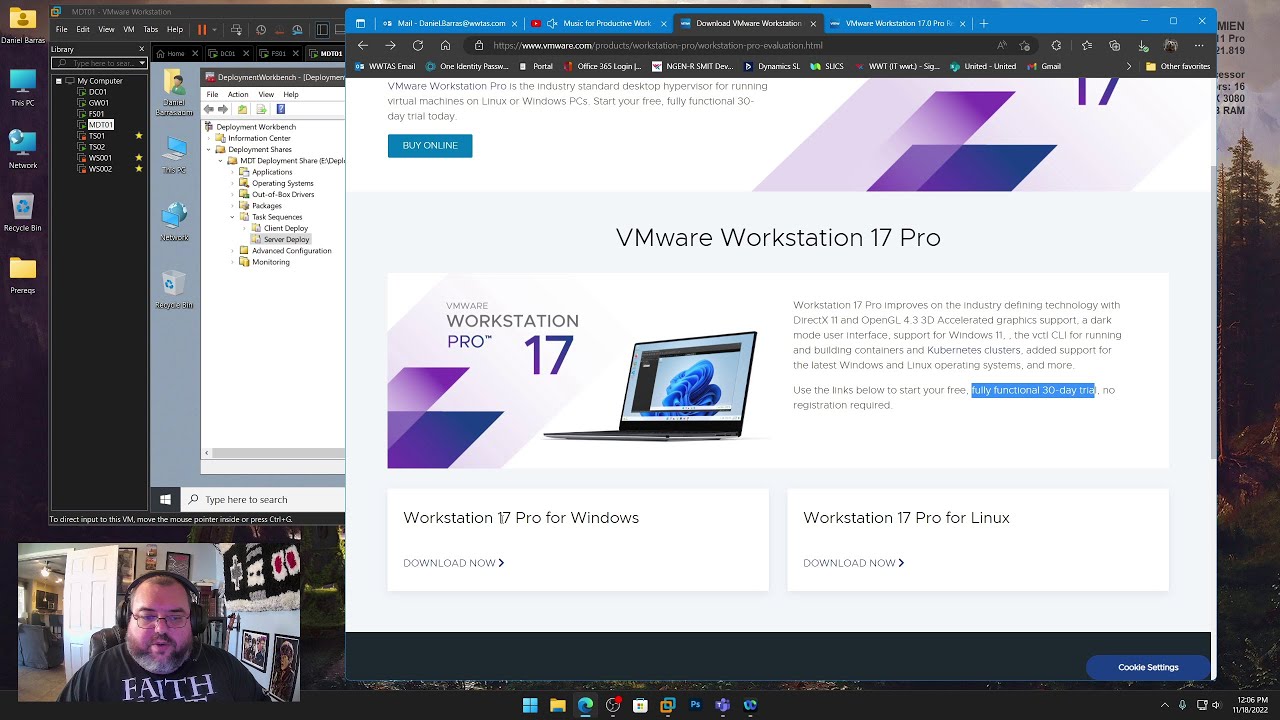1280x720 pixels.
Task: Open Photoshop from host taskbar
Action: [695, 705]
